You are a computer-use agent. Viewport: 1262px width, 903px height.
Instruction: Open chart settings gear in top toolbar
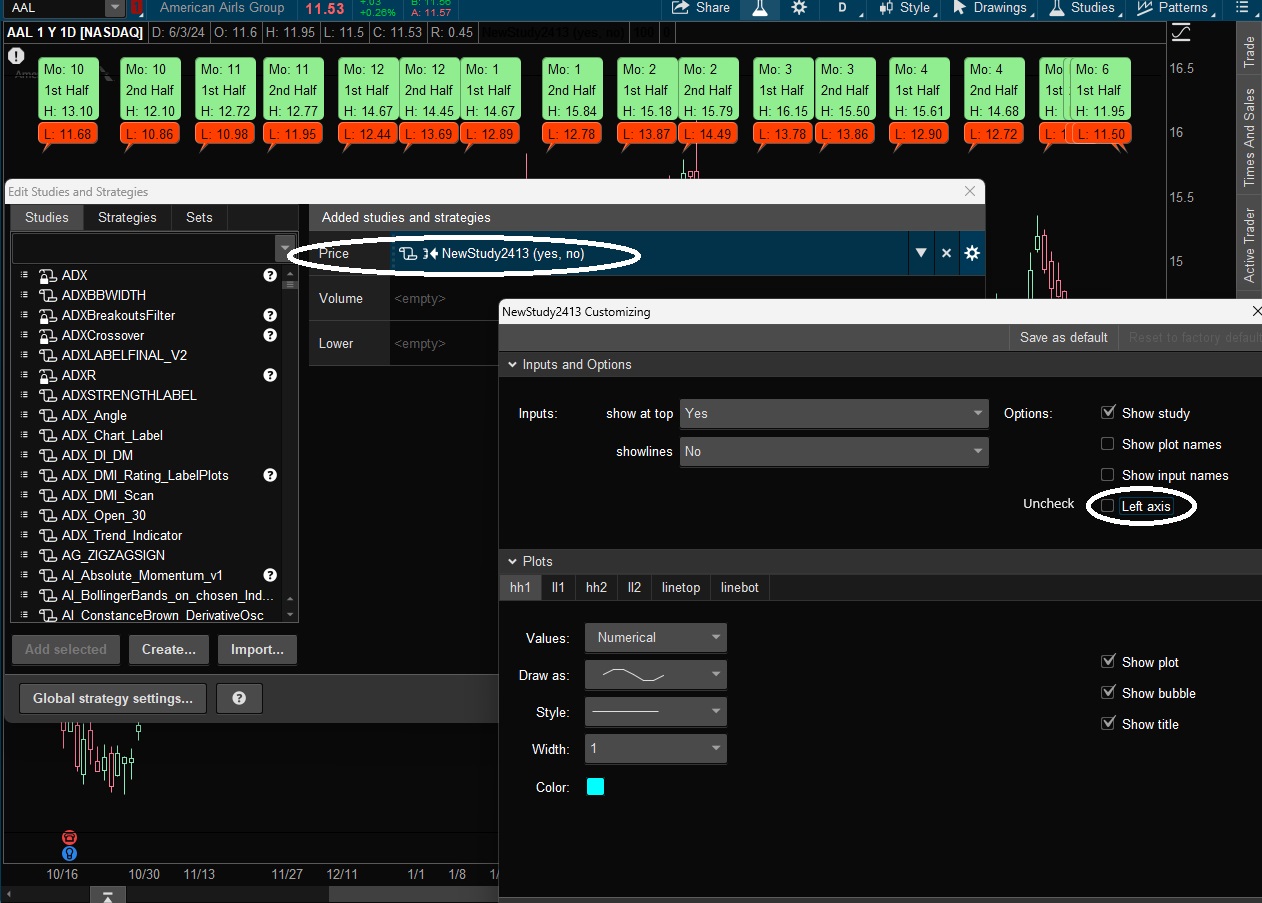click(798, 8)
